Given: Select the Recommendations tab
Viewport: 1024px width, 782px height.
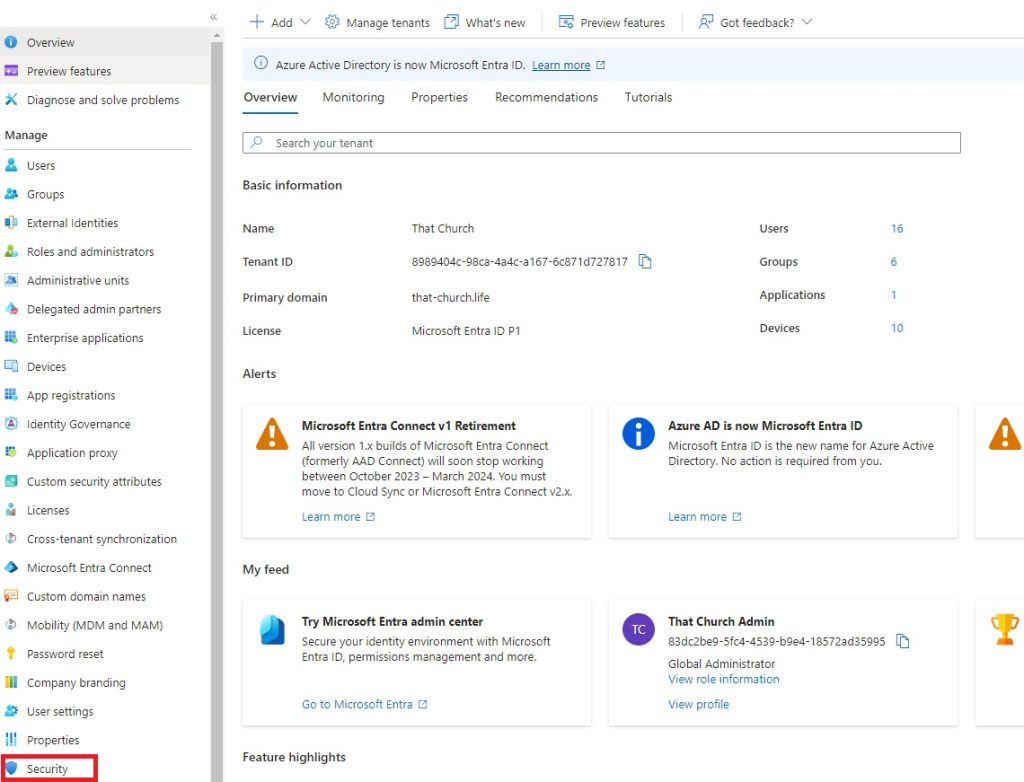Looking at the screenshot, I should tap(547, 97).
